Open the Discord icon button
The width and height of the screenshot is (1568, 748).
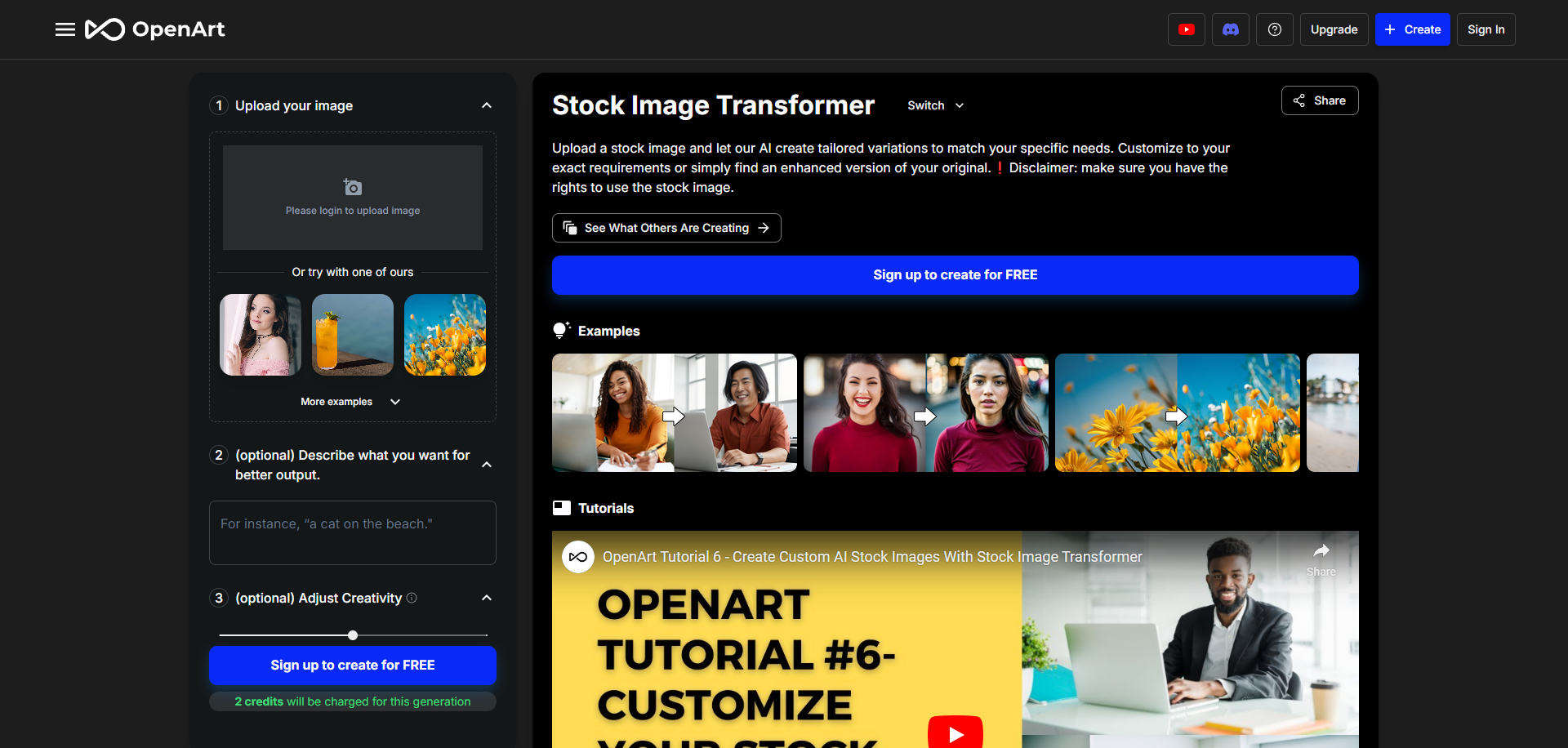coord(1231,29)
